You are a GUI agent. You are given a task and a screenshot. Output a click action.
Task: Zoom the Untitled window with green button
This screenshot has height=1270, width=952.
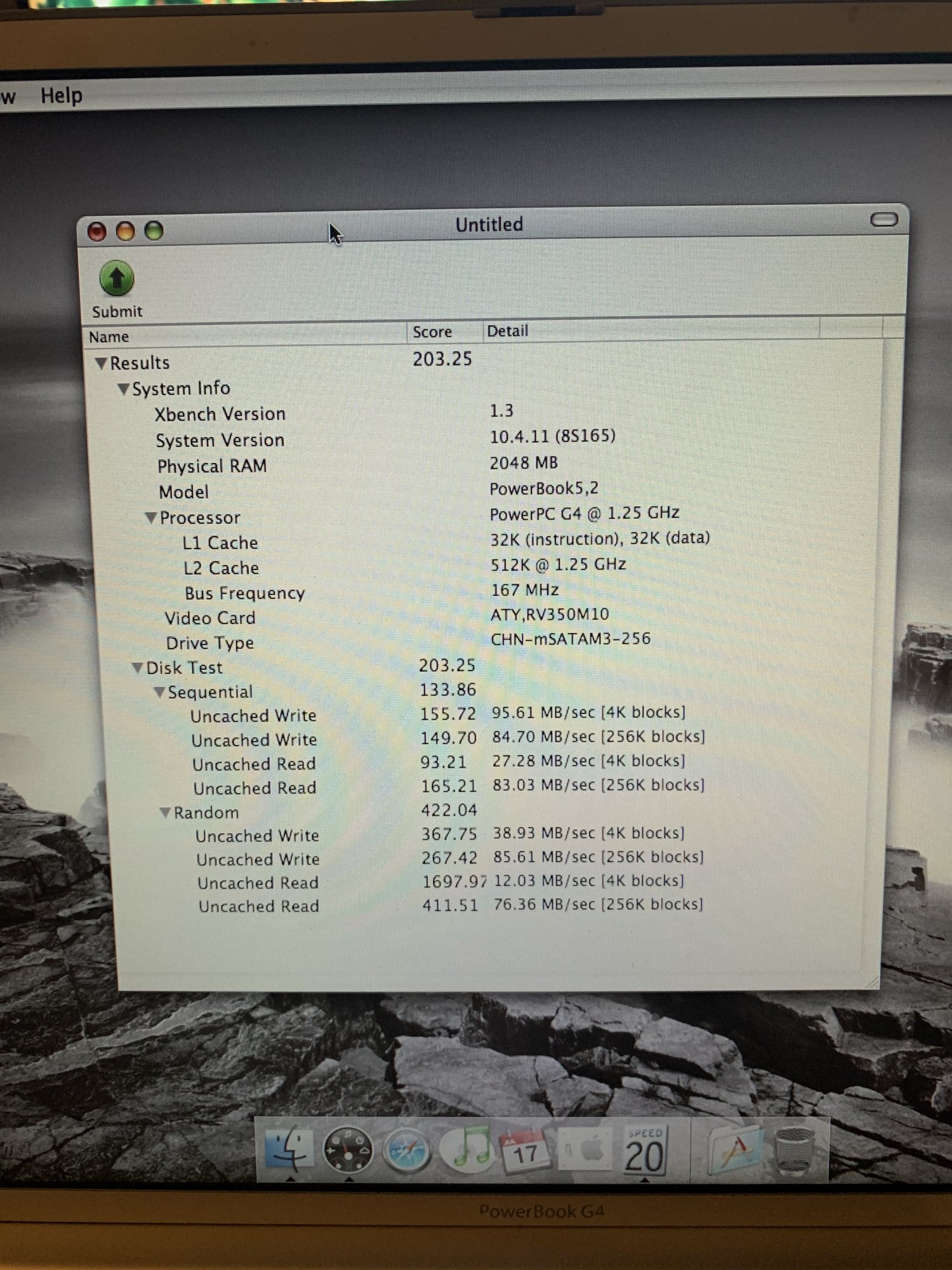154,231
